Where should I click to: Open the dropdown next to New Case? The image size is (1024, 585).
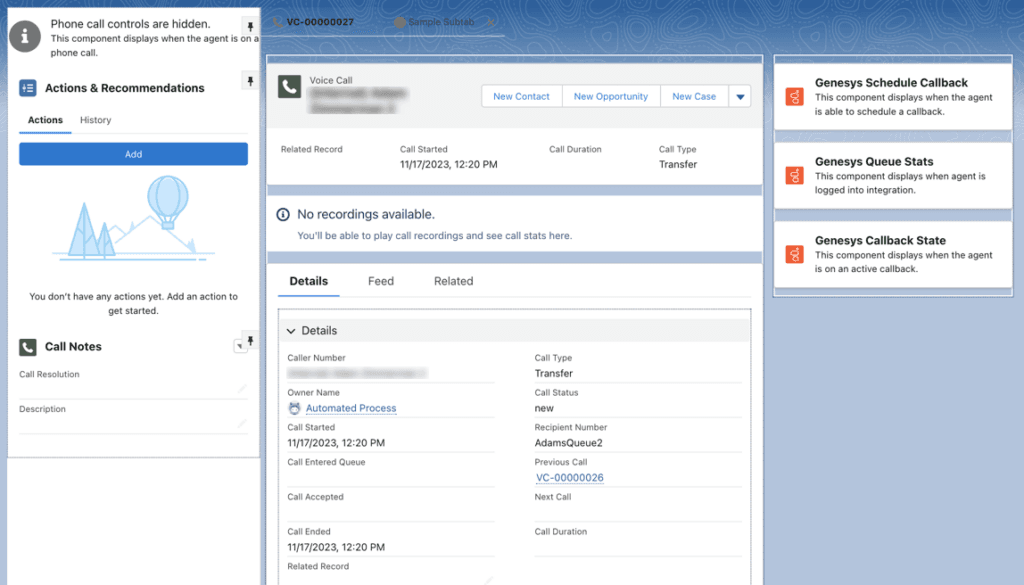pos(740,96)
